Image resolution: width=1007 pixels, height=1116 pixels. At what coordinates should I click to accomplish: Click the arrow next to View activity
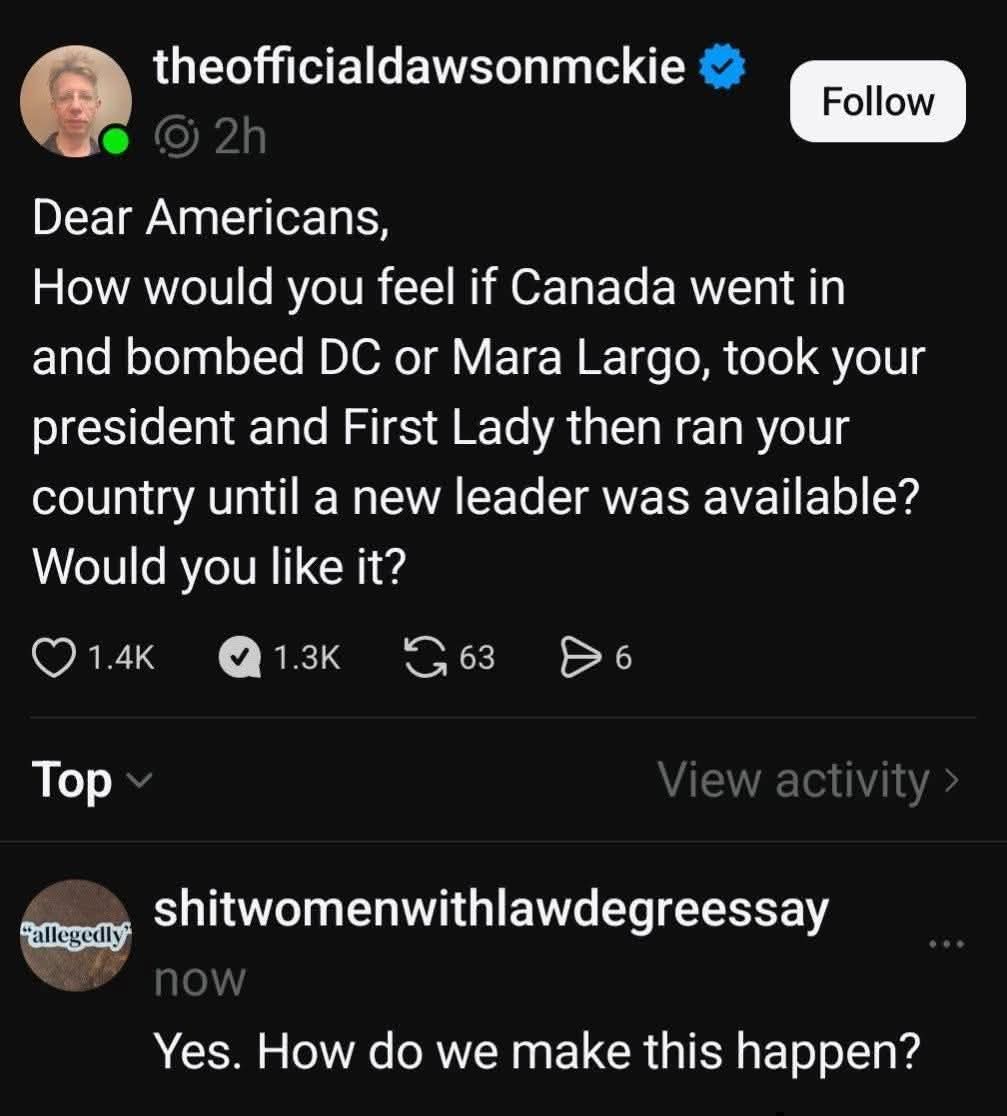tap(951, 780)
